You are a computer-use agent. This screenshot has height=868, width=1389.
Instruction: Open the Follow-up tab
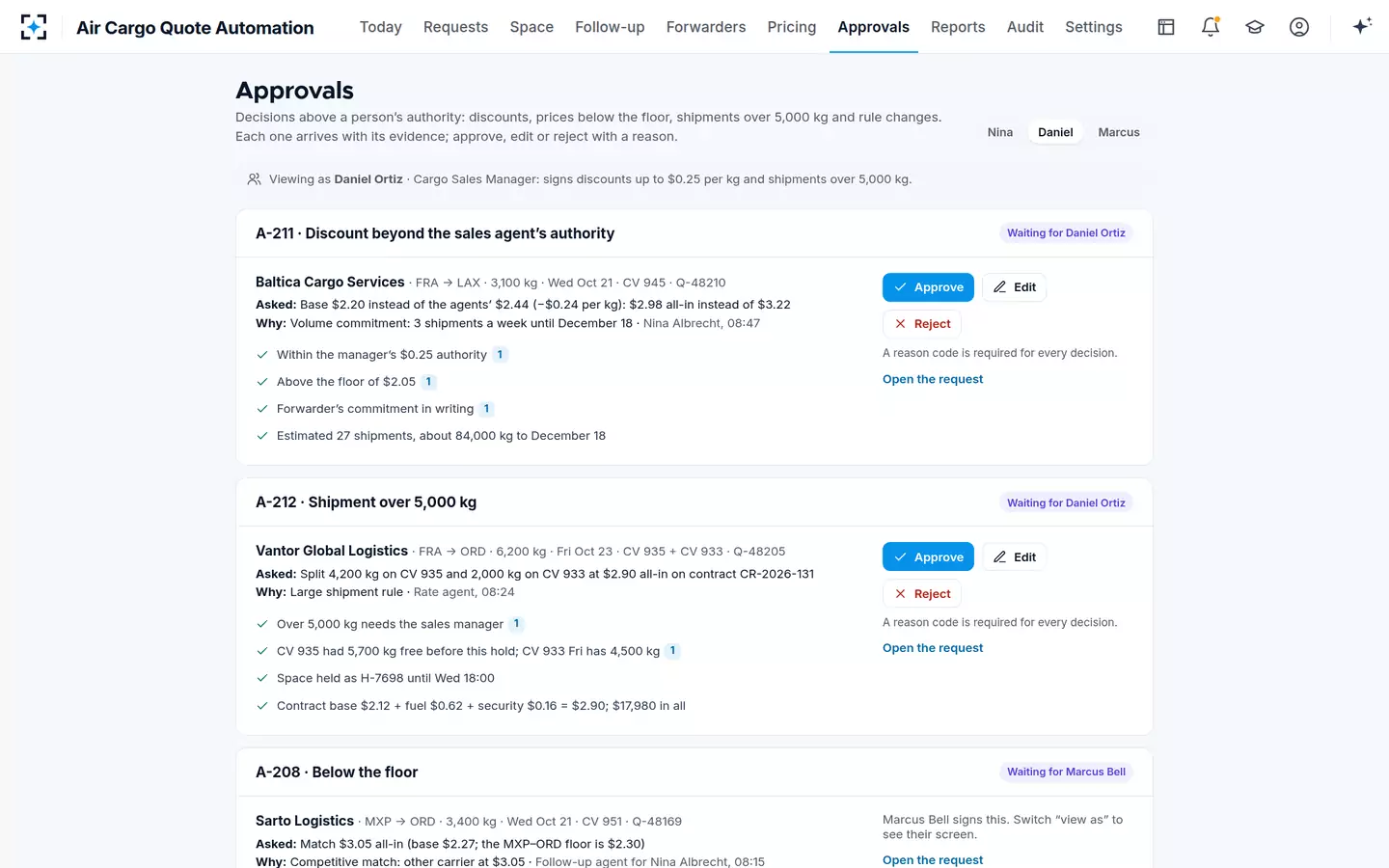tap(610, 27)
